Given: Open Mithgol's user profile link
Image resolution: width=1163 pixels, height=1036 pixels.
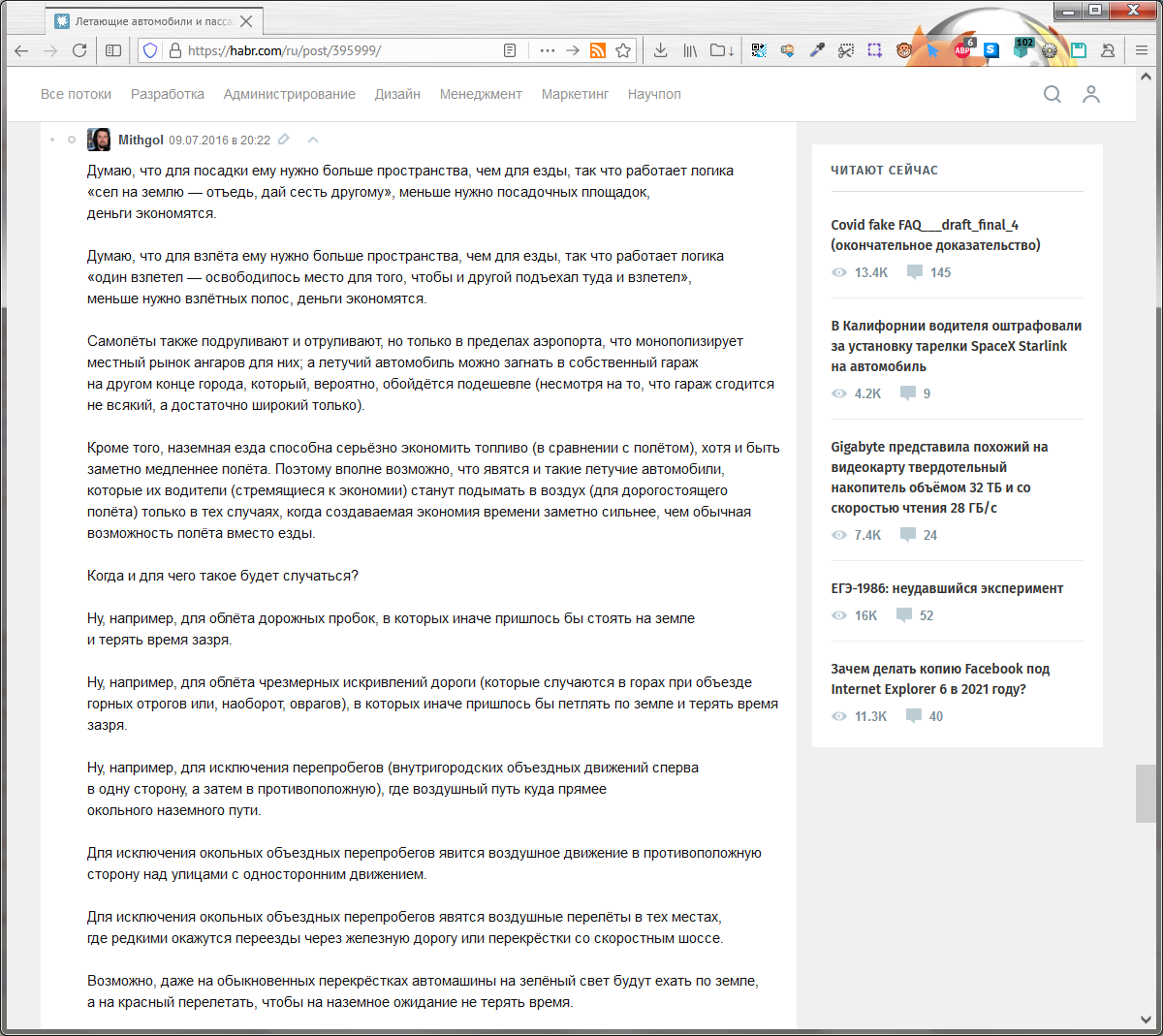Looking at the screenshot, I should [141, 140].
